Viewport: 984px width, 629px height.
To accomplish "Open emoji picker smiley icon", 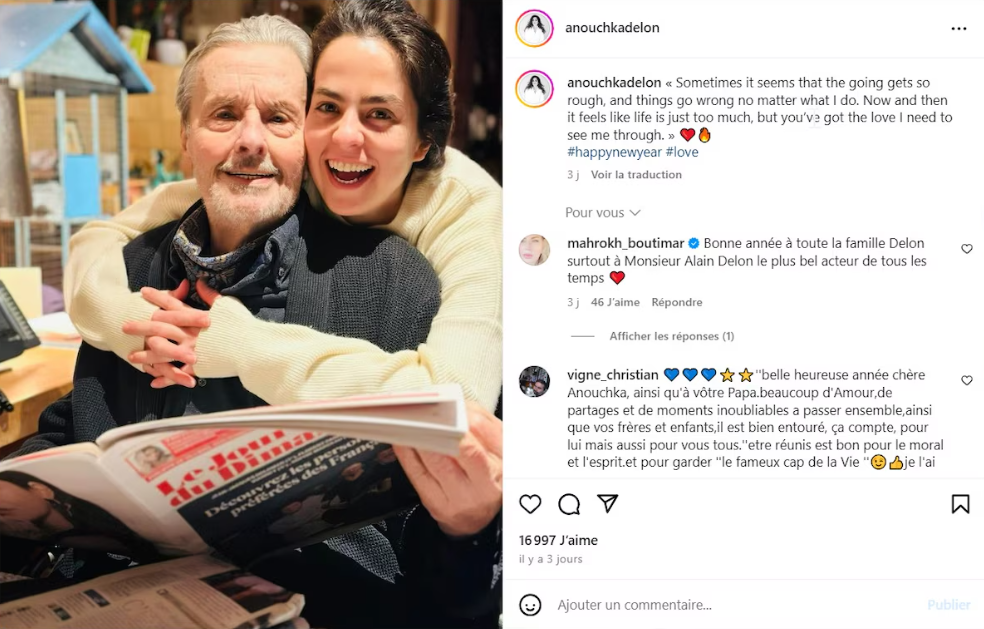I will click(530, 605).
